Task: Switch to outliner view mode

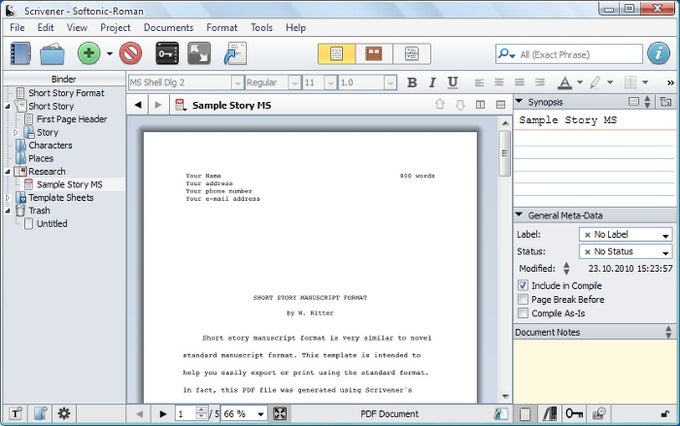Action: pos(412,54)
